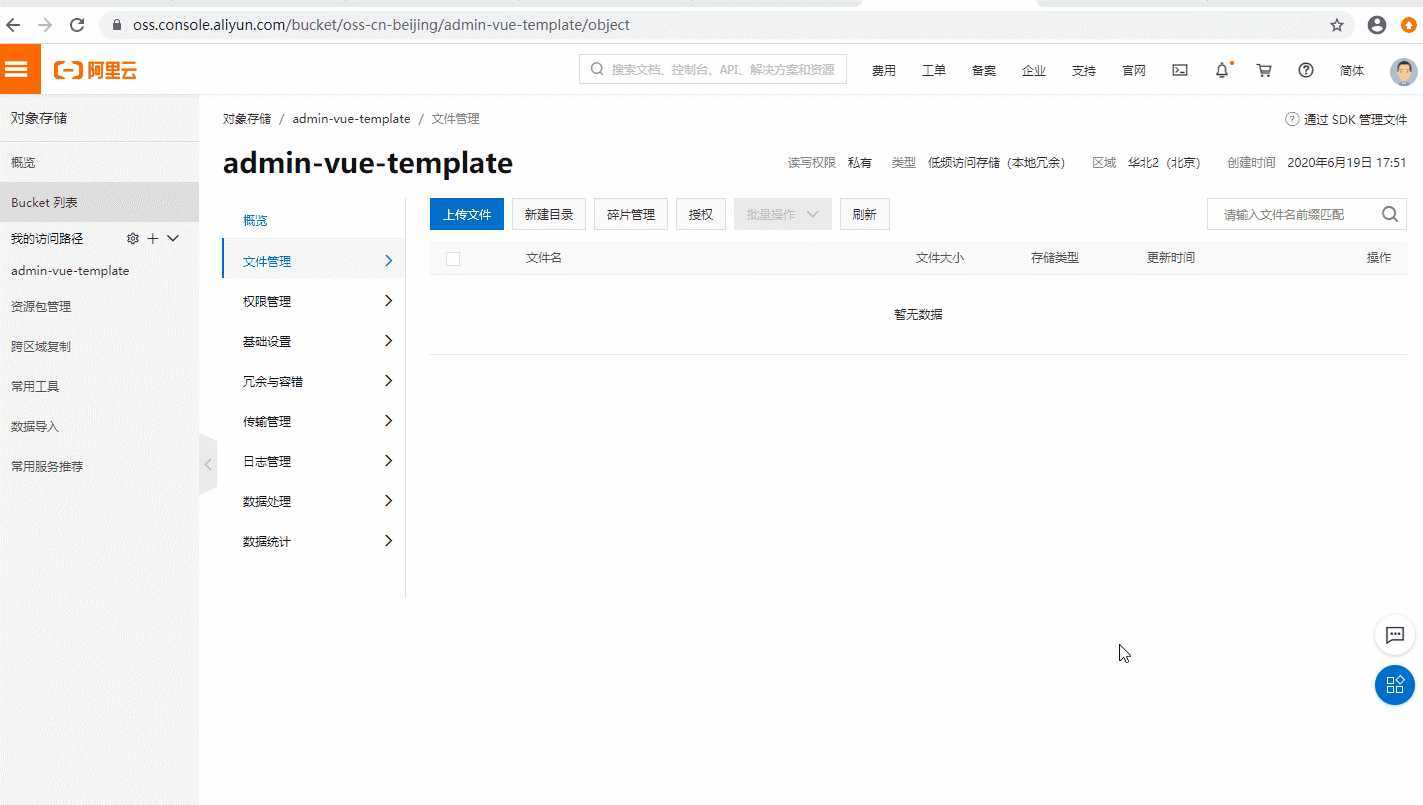Select Bucket 列表 in the left sidebar
Image resolution: width=1423 pixels, height=805 pixels.
pos(99,202)
